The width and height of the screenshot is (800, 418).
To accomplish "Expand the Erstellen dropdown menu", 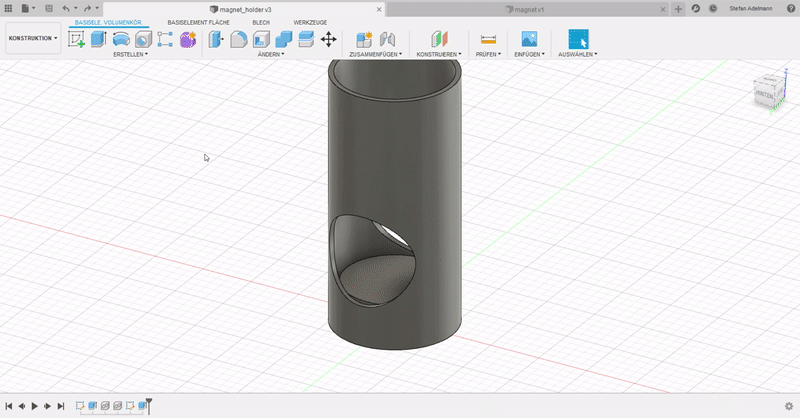I will tap(130, 54).
